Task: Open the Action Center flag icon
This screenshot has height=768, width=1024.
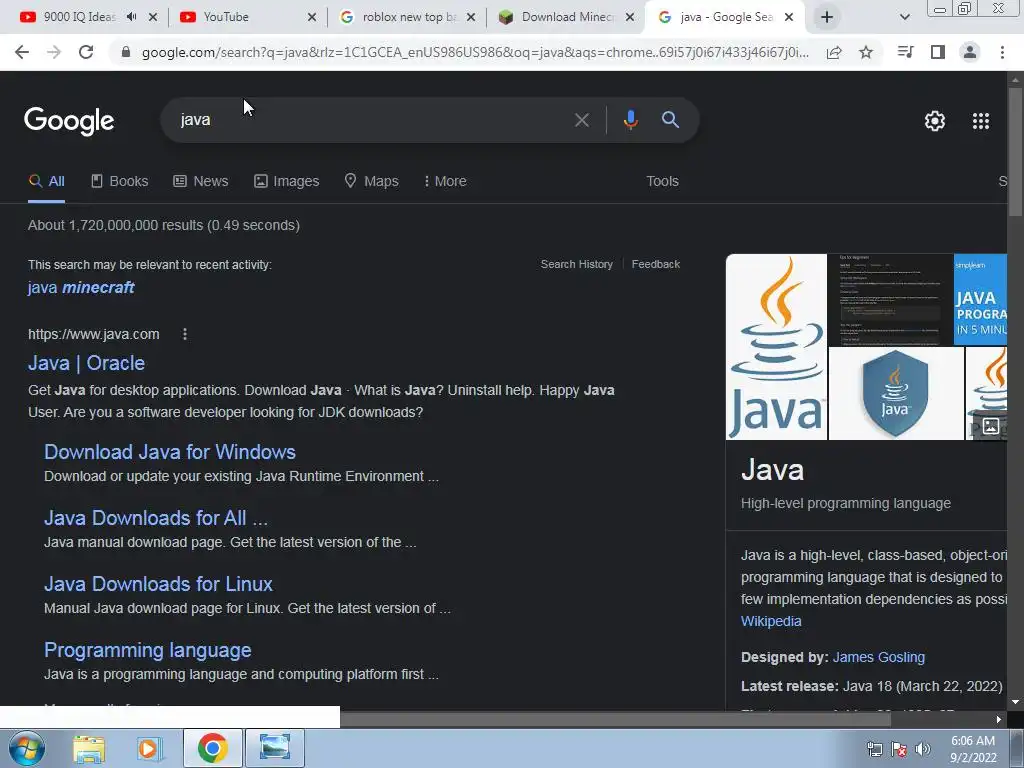Action: [x=899, y=749]
